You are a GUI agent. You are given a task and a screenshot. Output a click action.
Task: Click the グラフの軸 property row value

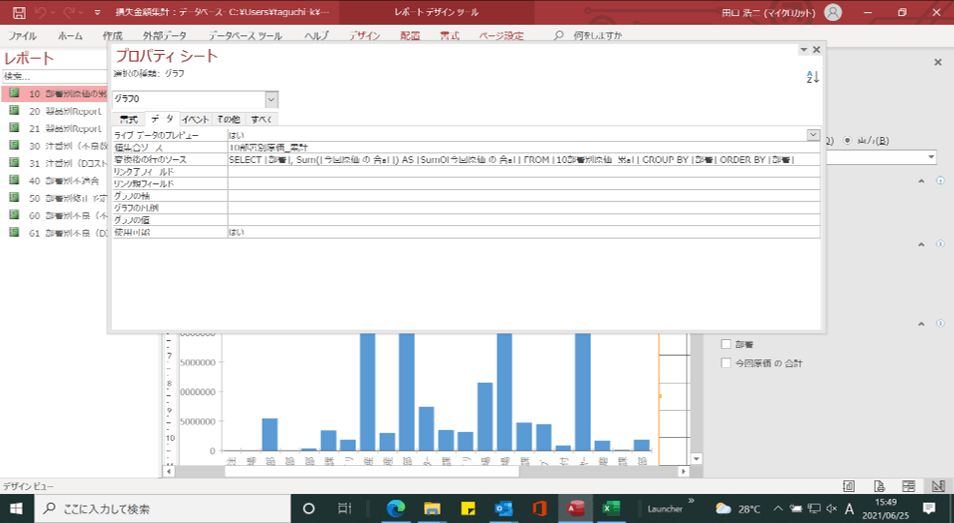tap(524, 196)
